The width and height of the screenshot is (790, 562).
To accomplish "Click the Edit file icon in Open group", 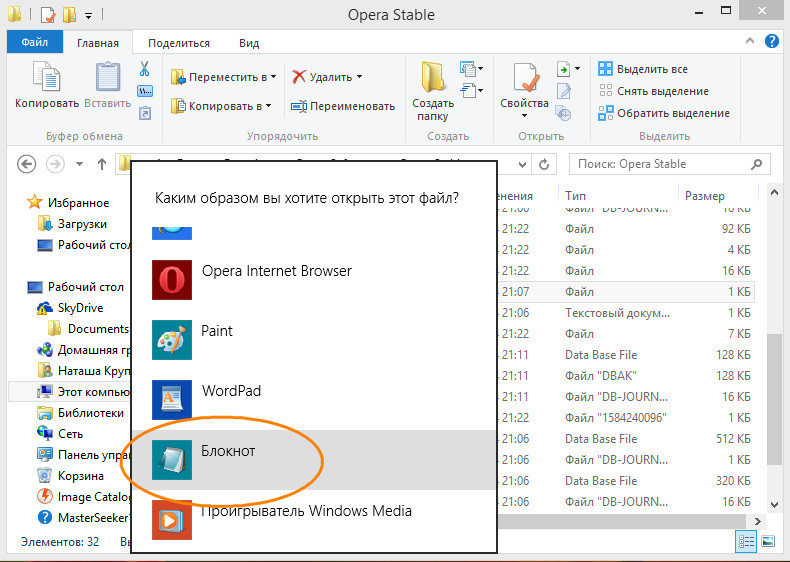I will (x=563, y=91).
